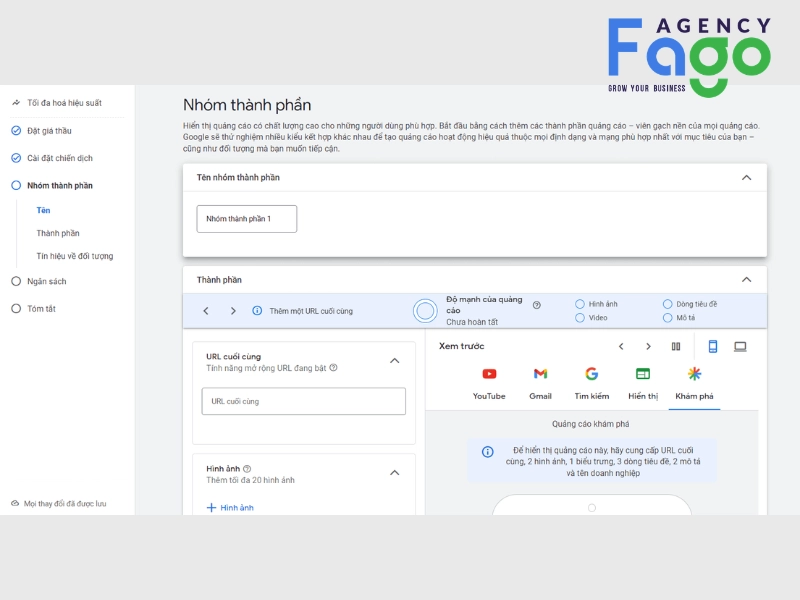This screenshot has height=600, width=800.
Task: Click the Google search logo icon
Action: coord(591,374)
